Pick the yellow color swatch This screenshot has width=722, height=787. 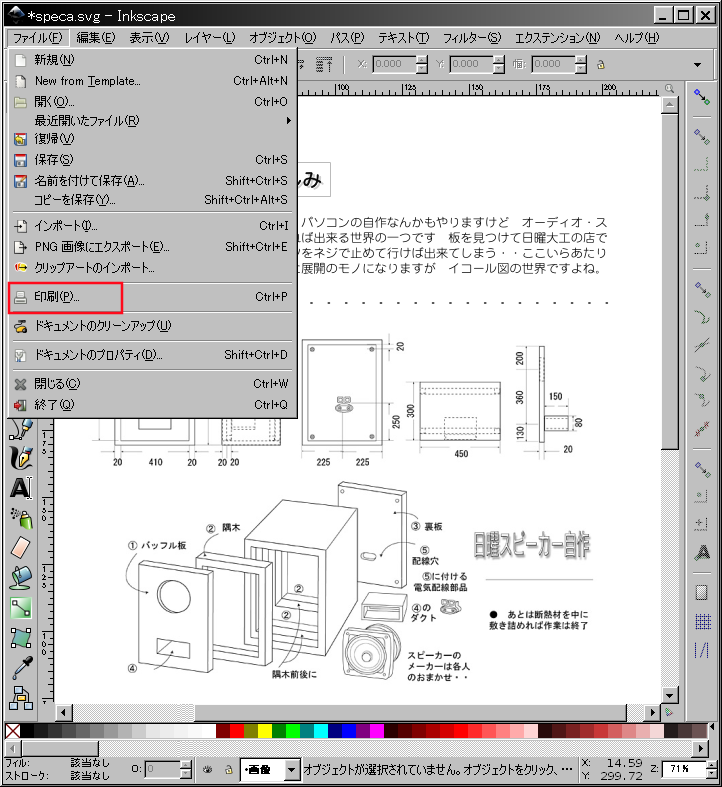pos(265,731)
